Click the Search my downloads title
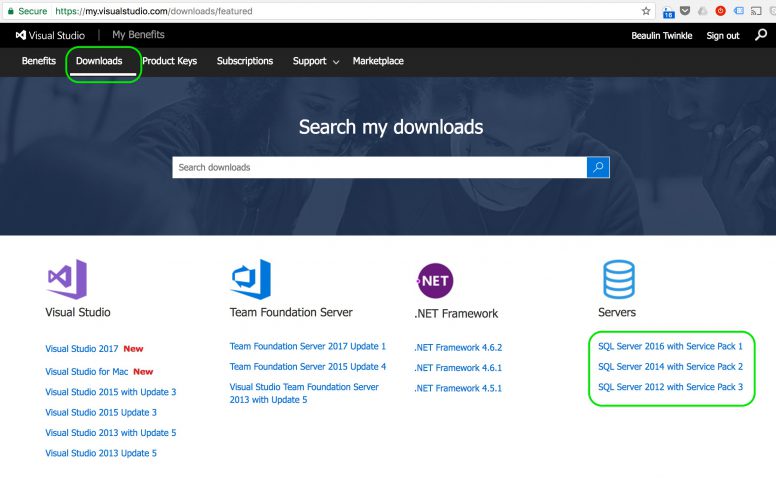 coord(391,127)
